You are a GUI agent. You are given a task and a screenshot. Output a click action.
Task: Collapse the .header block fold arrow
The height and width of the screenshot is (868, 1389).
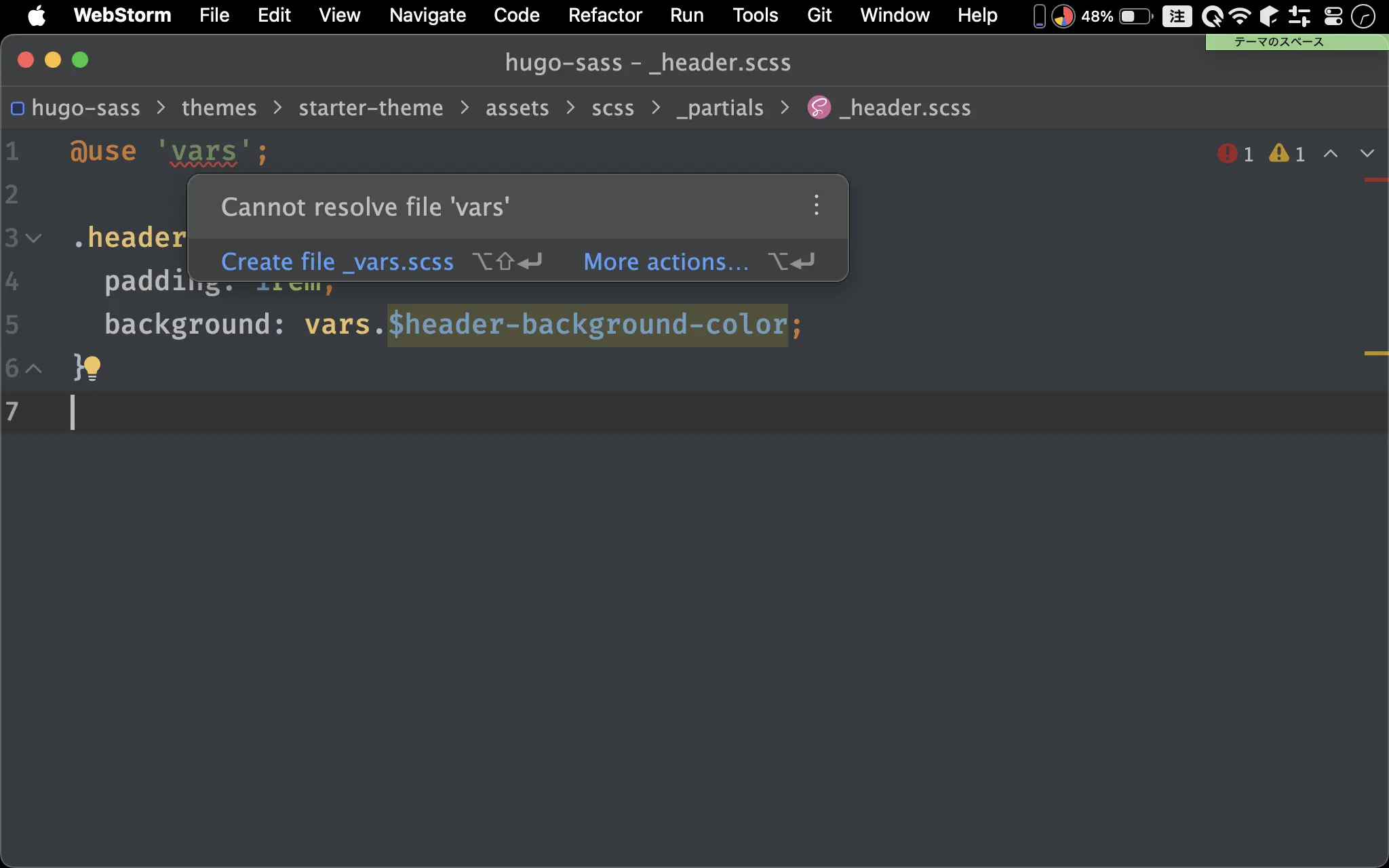33,238
